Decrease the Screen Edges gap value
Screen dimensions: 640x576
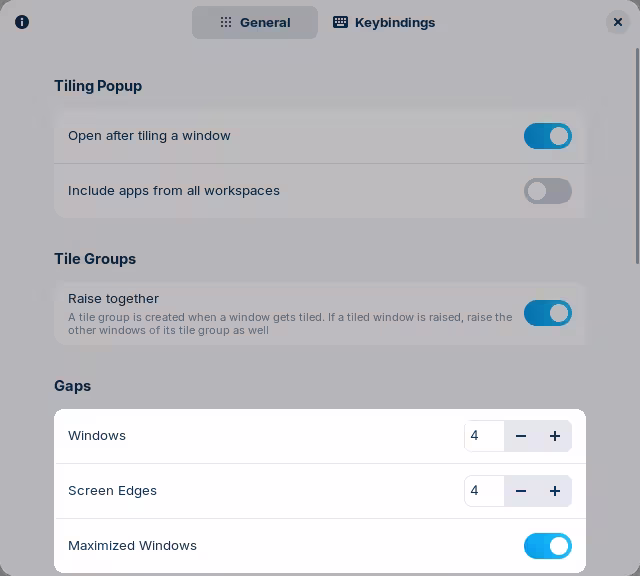[x=521, y=491]
